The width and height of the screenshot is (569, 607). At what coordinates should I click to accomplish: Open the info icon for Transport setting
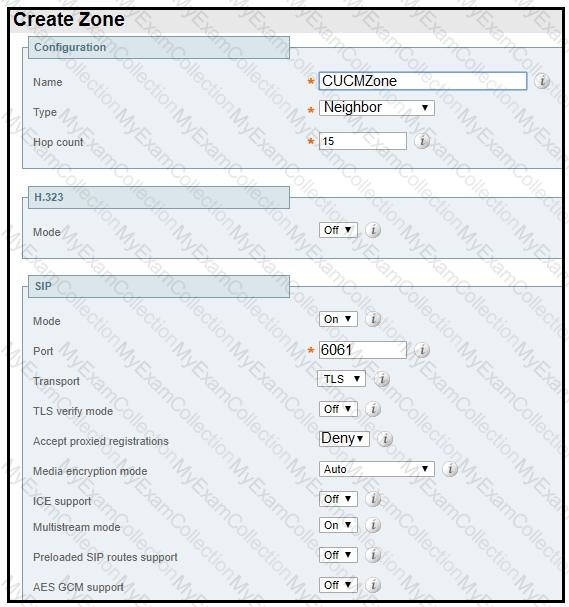pos(382,379)
